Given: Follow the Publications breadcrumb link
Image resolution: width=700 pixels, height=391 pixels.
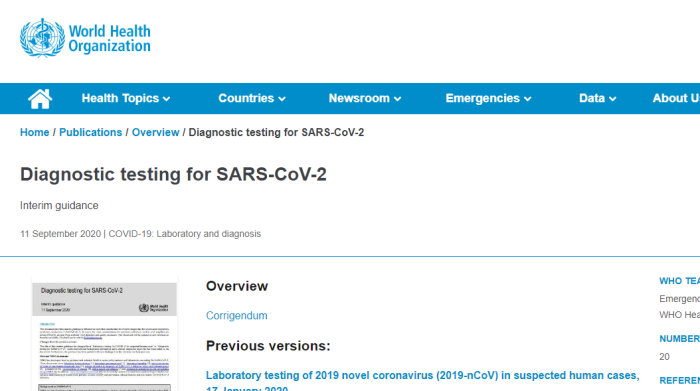Looking at the screenshot, I should (x=91, y=133).
